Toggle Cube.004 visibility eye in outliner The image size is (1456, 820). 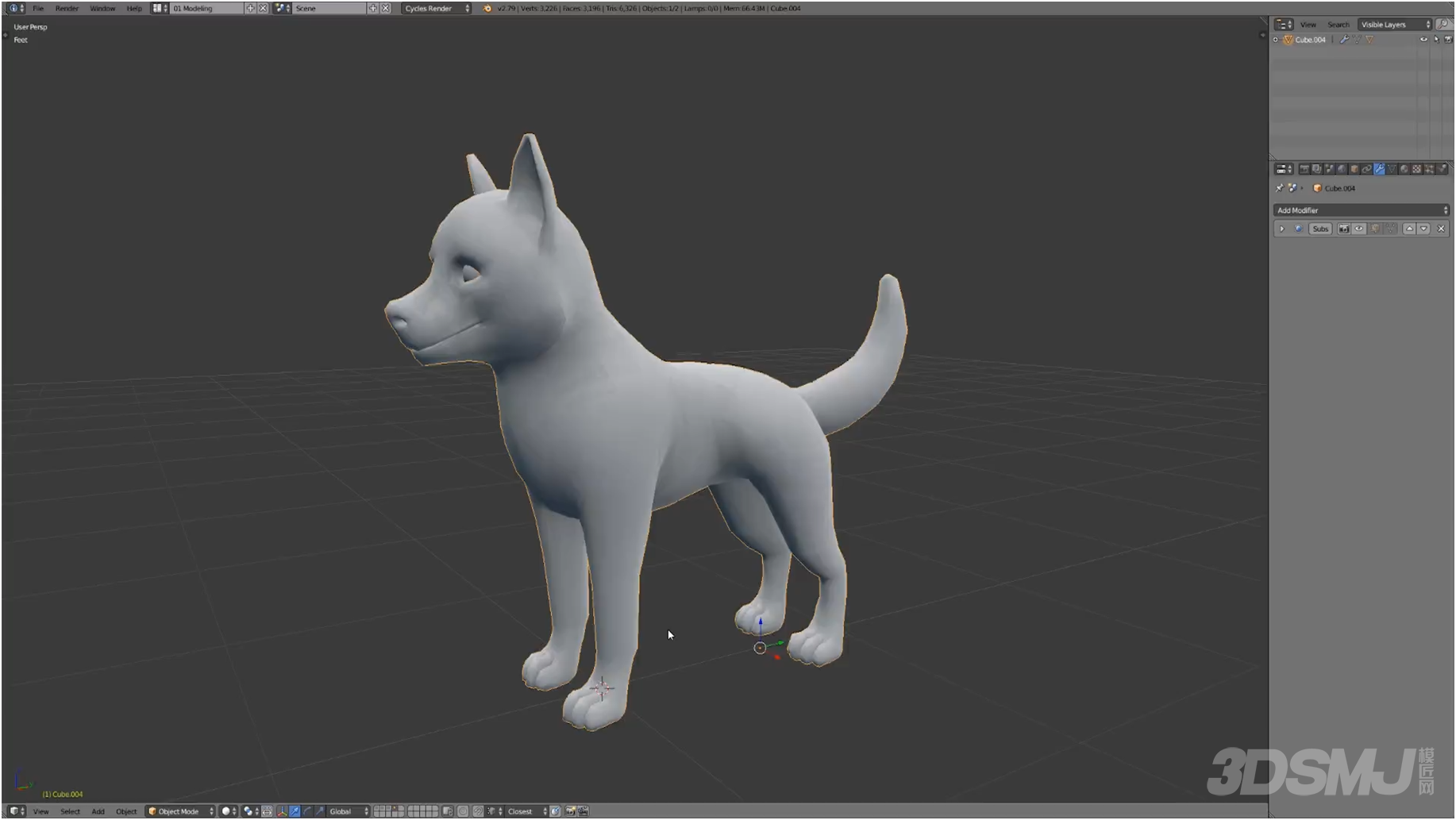click(x=1423, y=40)
